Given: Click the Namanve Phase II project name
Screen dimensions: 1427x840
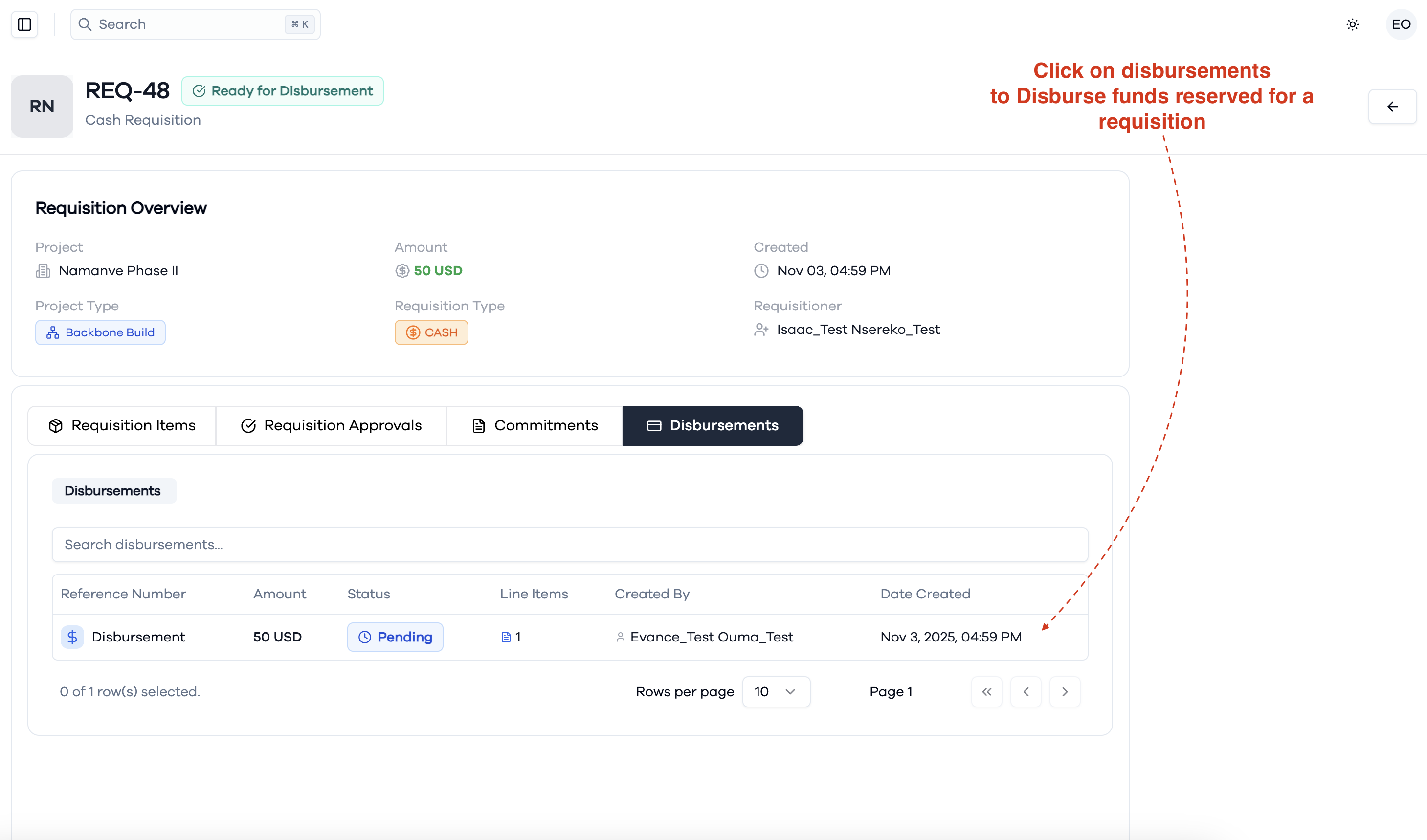Looking at the screenshot, I should pyautogui.click(x=118, y=271).
